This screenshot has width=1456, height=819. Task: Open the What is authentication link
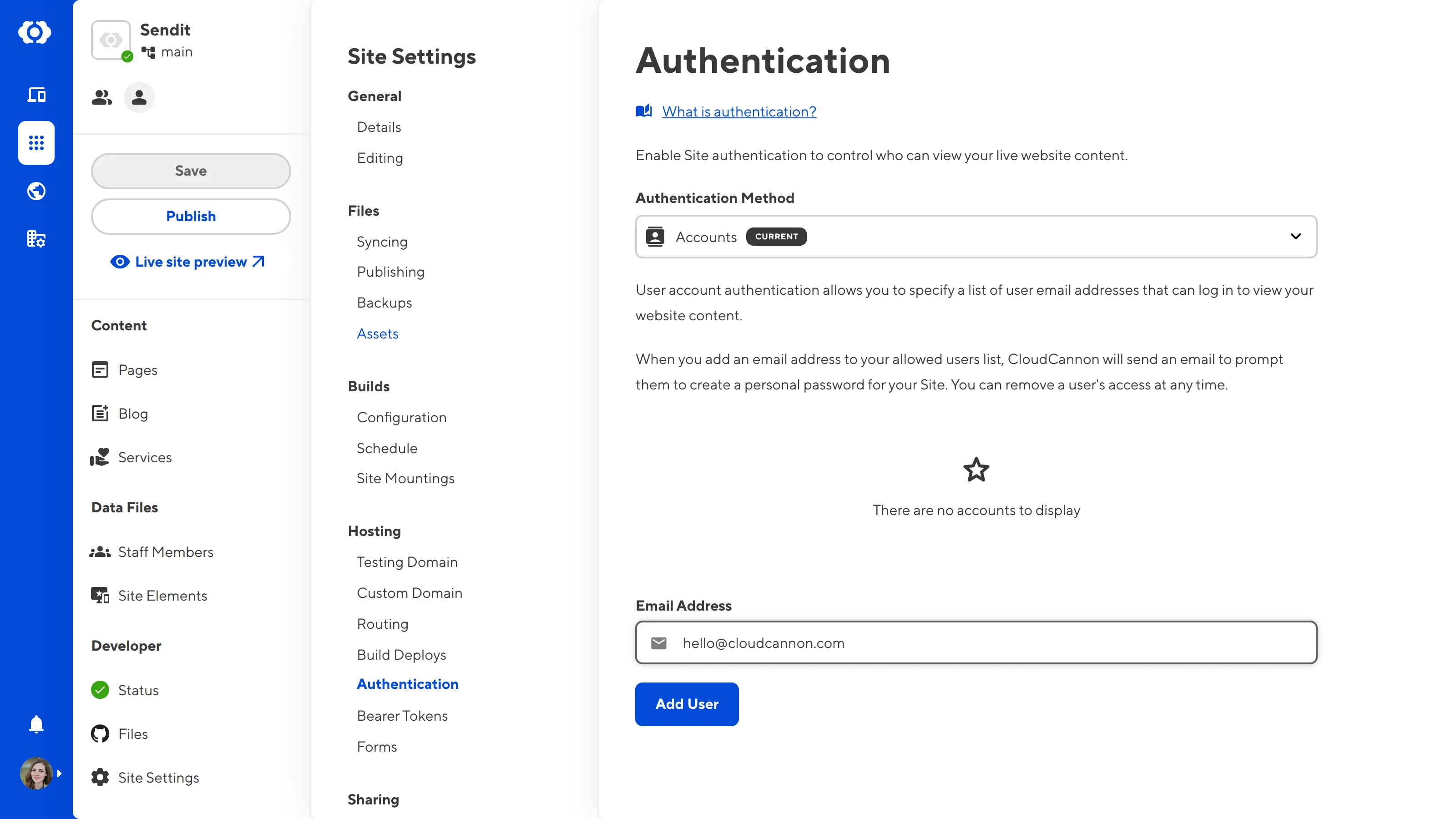pyautogui.click(x=739, y=111)
